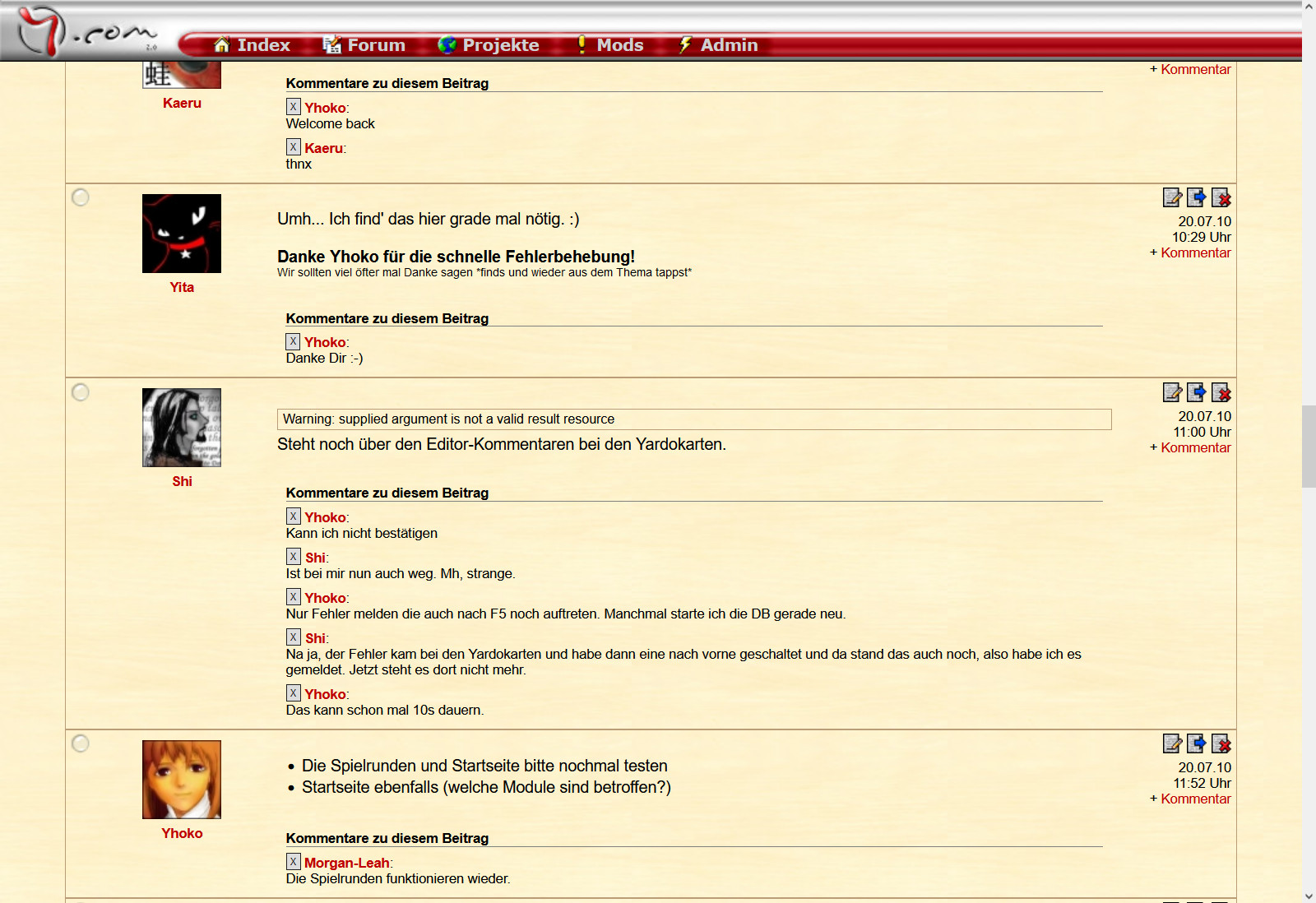Click Shi's avatar thumbnail image
1316x903 pixels.
coord(182,428)
